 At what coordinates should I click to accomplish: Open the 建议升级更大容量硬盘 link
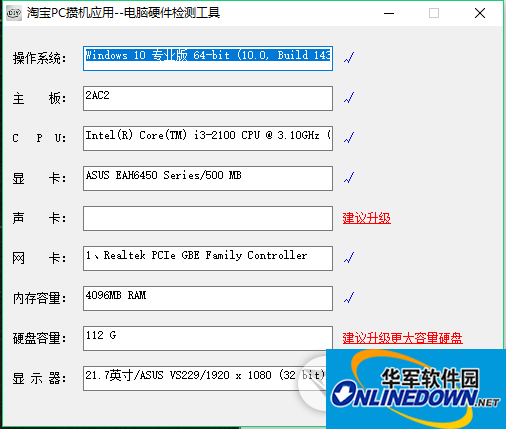(402, 338)
